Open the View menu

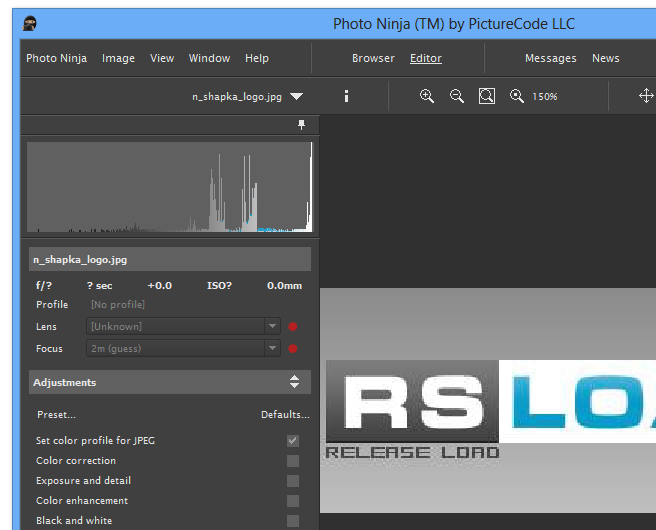click(162, 58)
